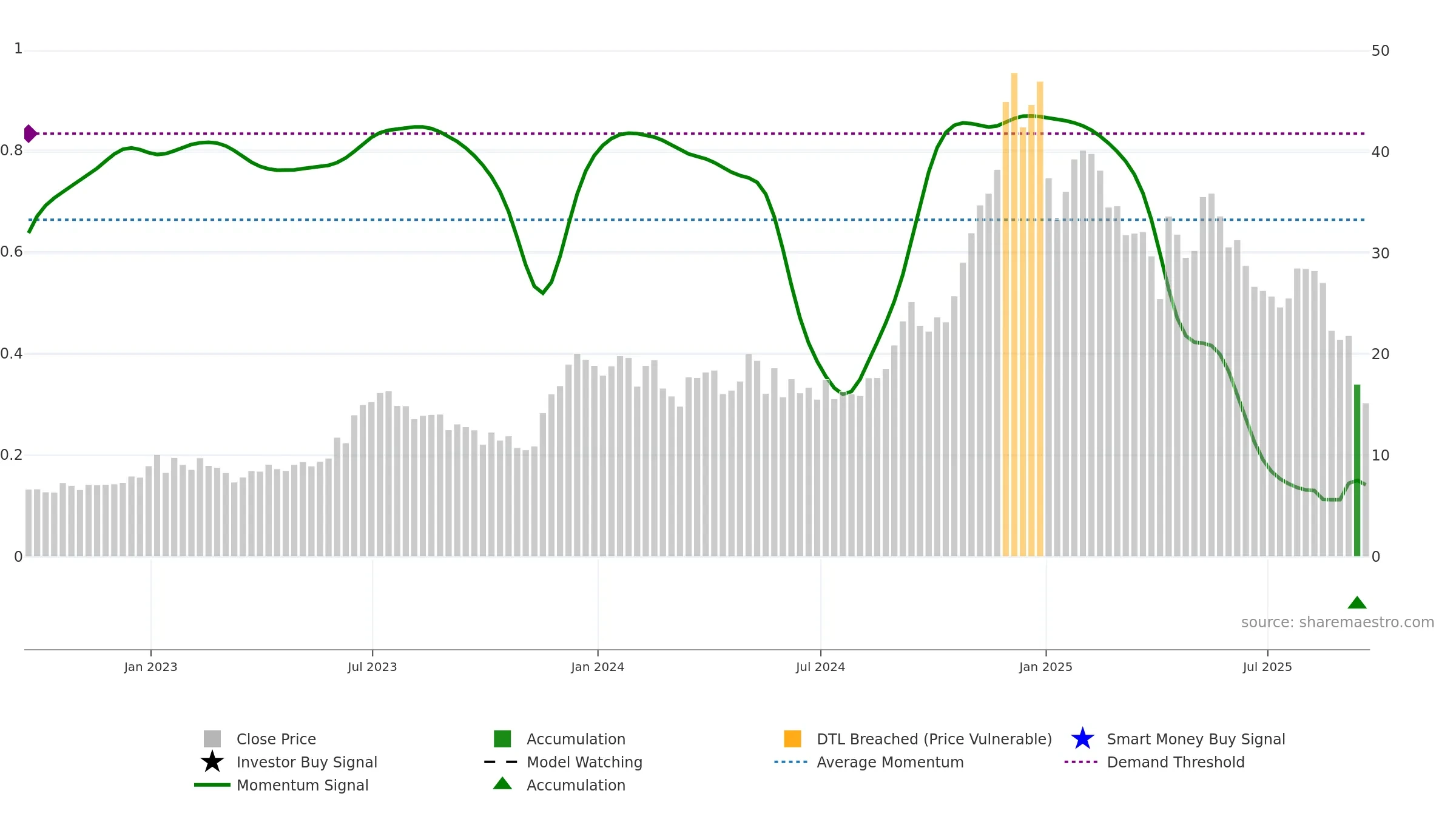
Task: Click the gray Close Price legend swatch
Action: point(212,739)
